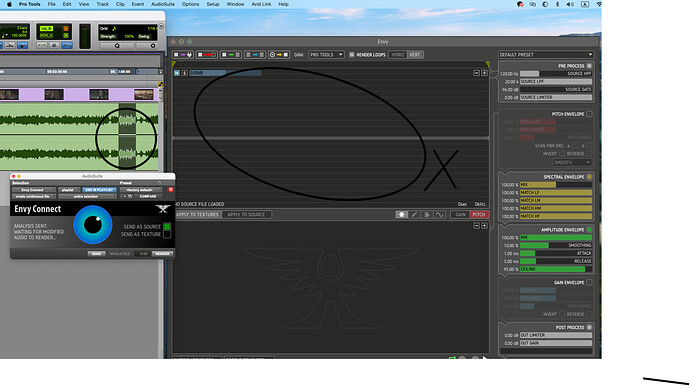Select the star-shaped pointer tool

(x=401, y=215)
